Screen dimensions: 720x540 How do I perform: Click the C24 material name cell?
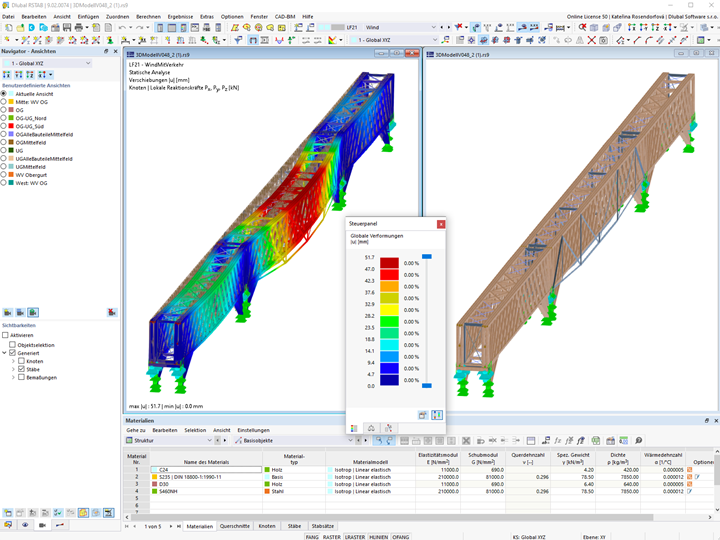206,470
